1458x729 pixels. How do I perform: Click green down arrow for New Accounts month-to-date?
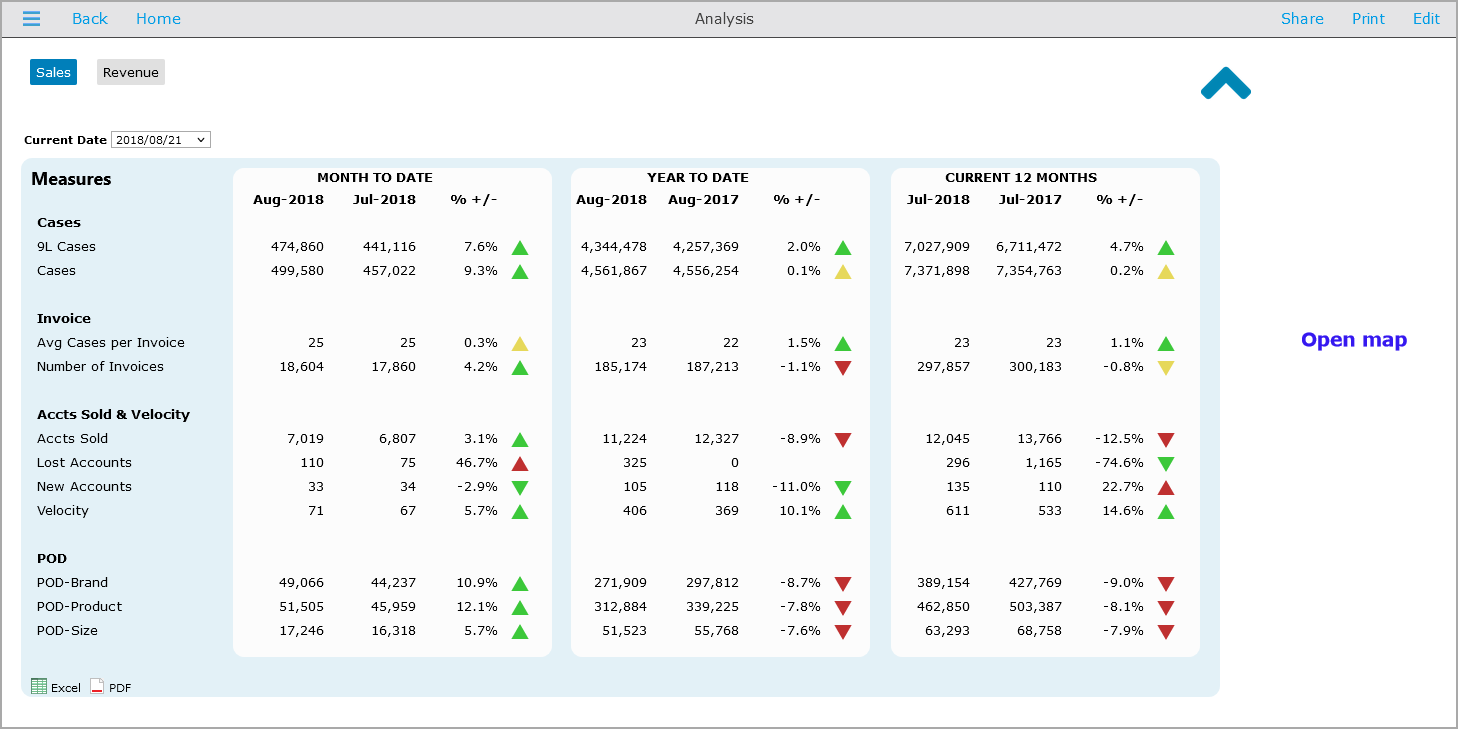click(x=520, y=488)
